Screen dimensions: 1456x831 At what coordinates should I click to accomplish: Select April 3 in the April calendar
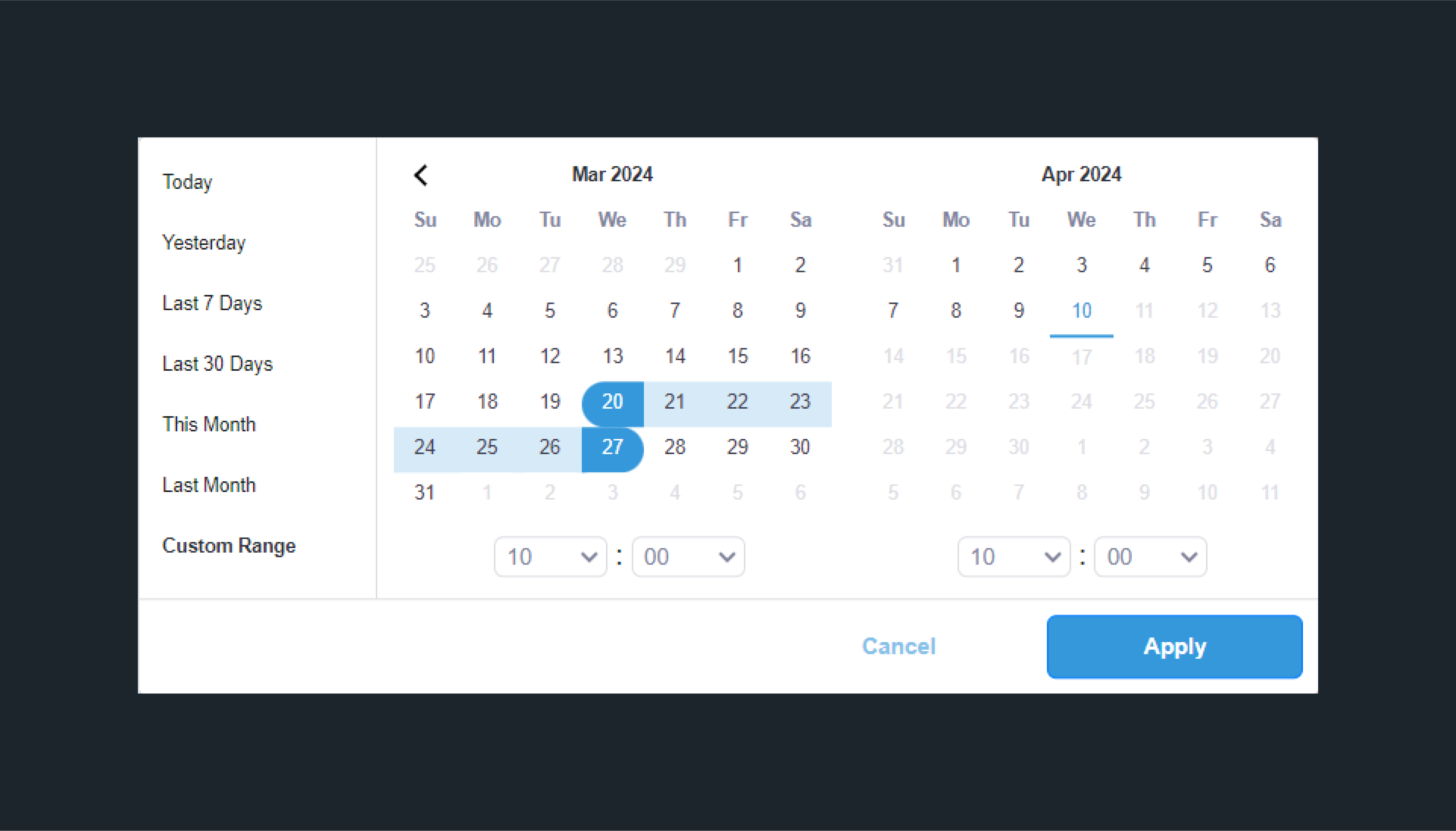[1082, 266]
